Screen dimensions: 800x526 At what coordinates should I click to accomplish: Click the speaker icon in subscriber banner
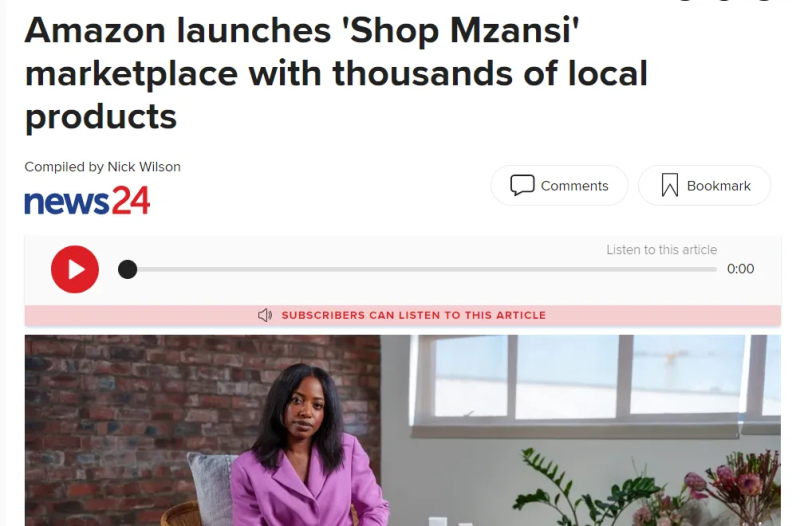point(265,315)
